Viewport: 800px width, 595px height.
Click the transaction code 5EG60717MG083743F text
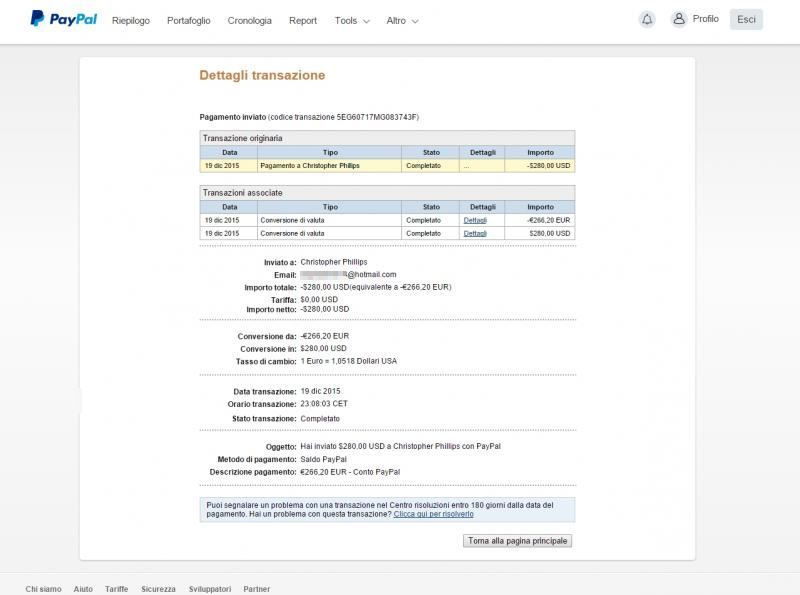[377, 117]
